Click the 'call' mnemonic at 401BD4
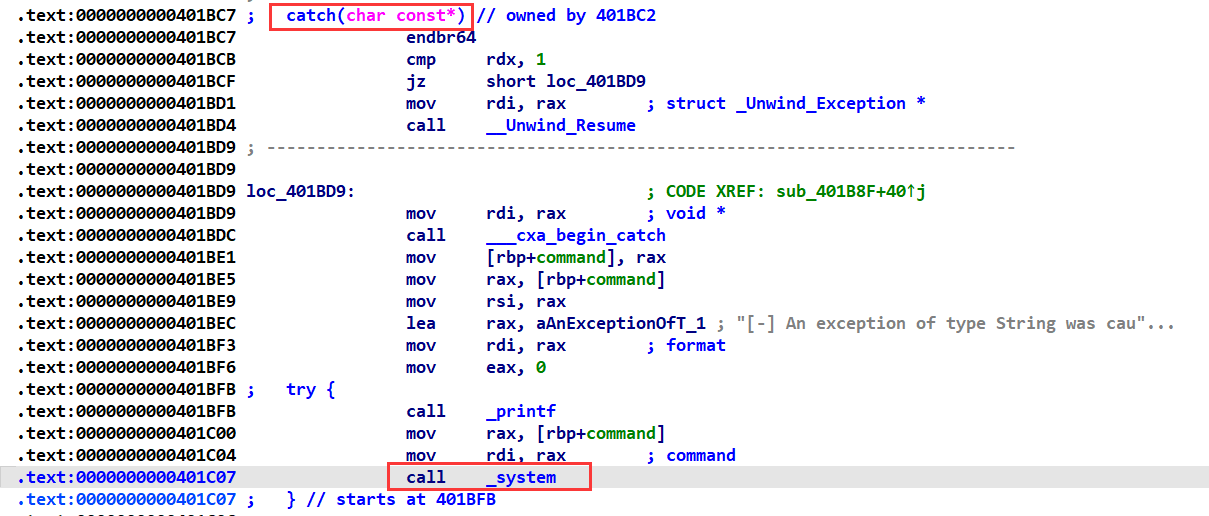The height and width of the screenshot is (516, 1209). 426,126
